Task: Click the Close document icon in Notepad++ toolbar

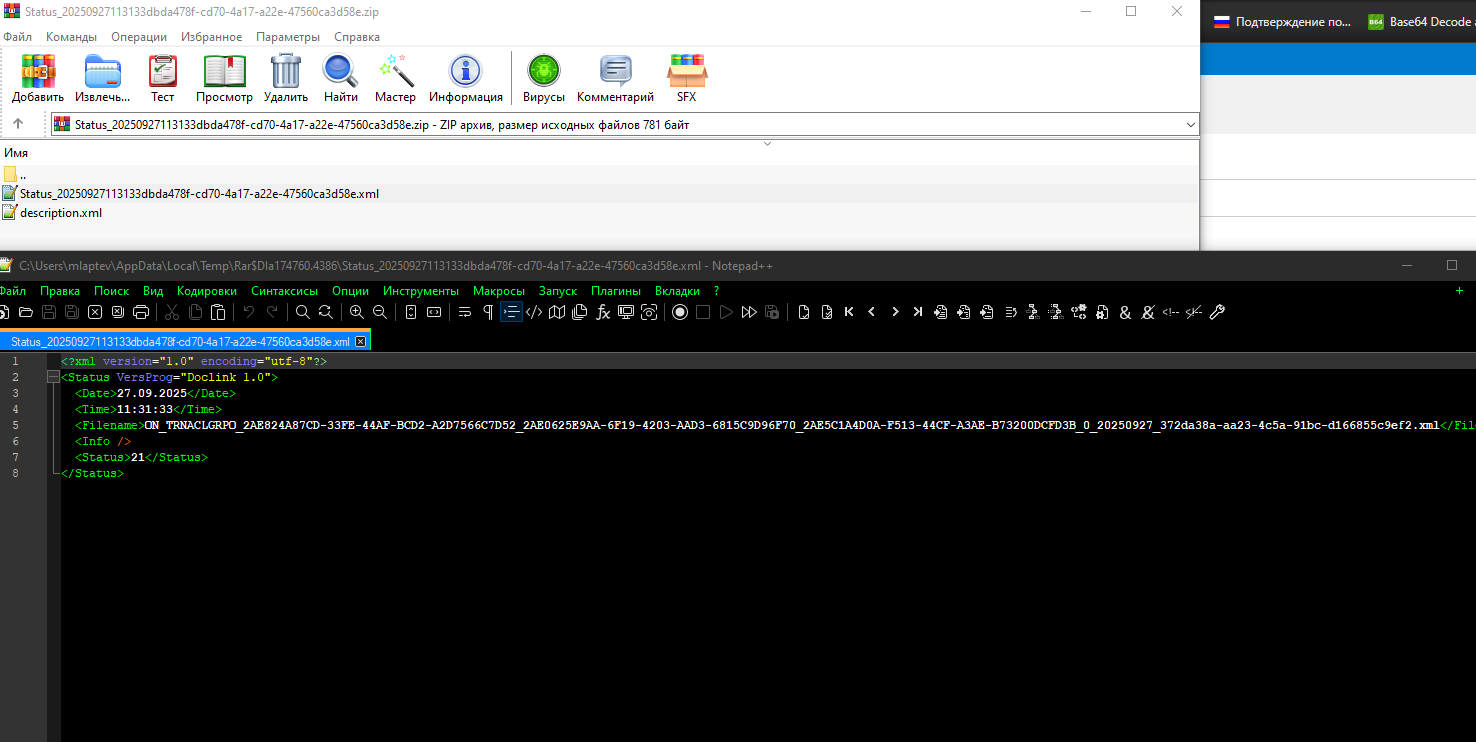Action: click(95, 312)
